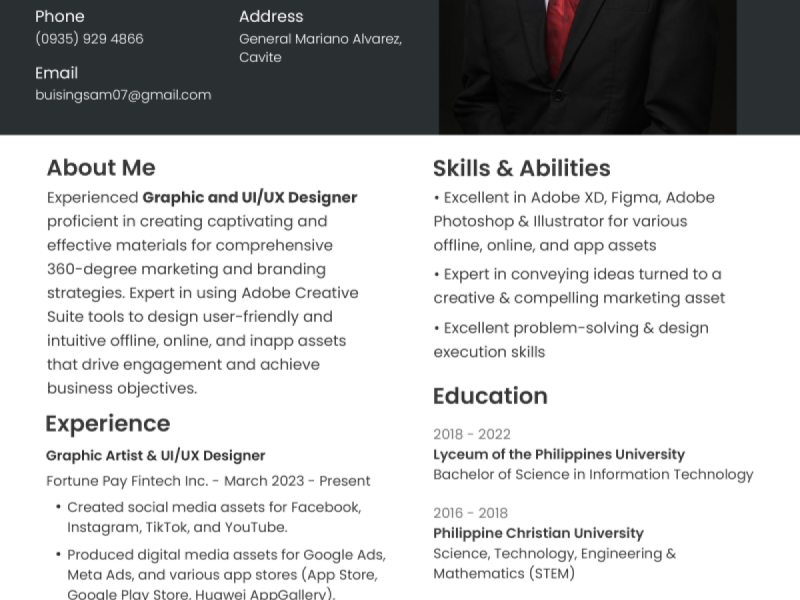Viewport: 800px width, 600px height.
Task: Click the Phone label in the header
Action: (x=60, y=16)
